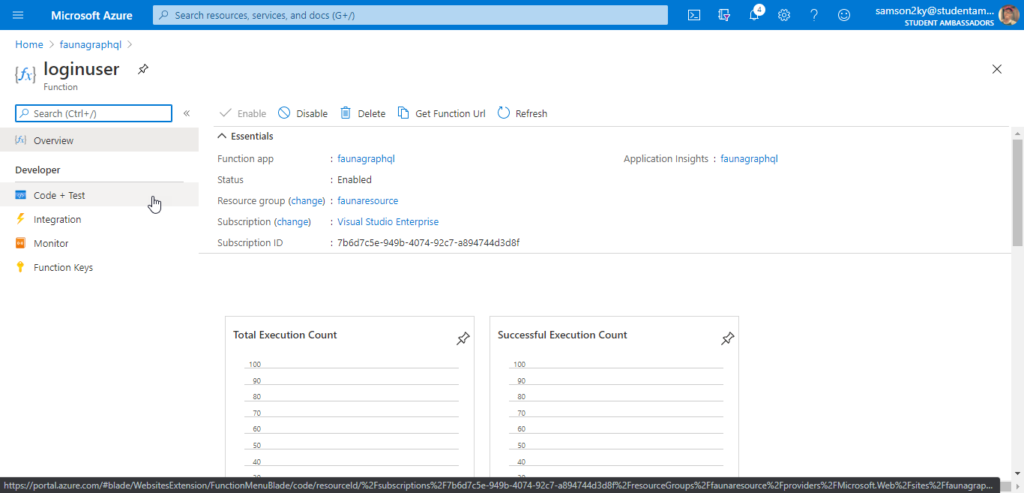
Task: Click the blade search box
Action: click(93, 114)
